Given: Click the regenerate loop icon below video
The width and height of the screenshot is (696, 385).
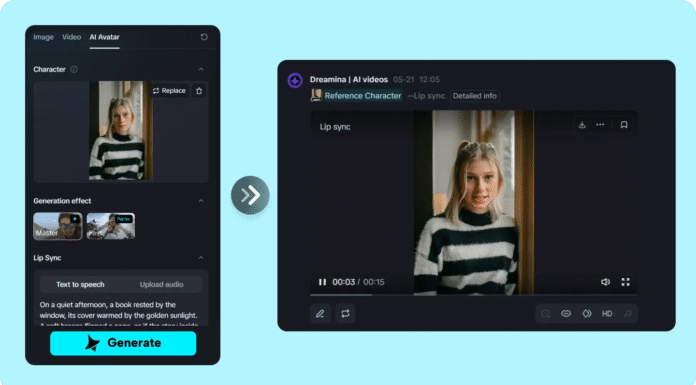Looking at the screenshot, I should [345, 314].
